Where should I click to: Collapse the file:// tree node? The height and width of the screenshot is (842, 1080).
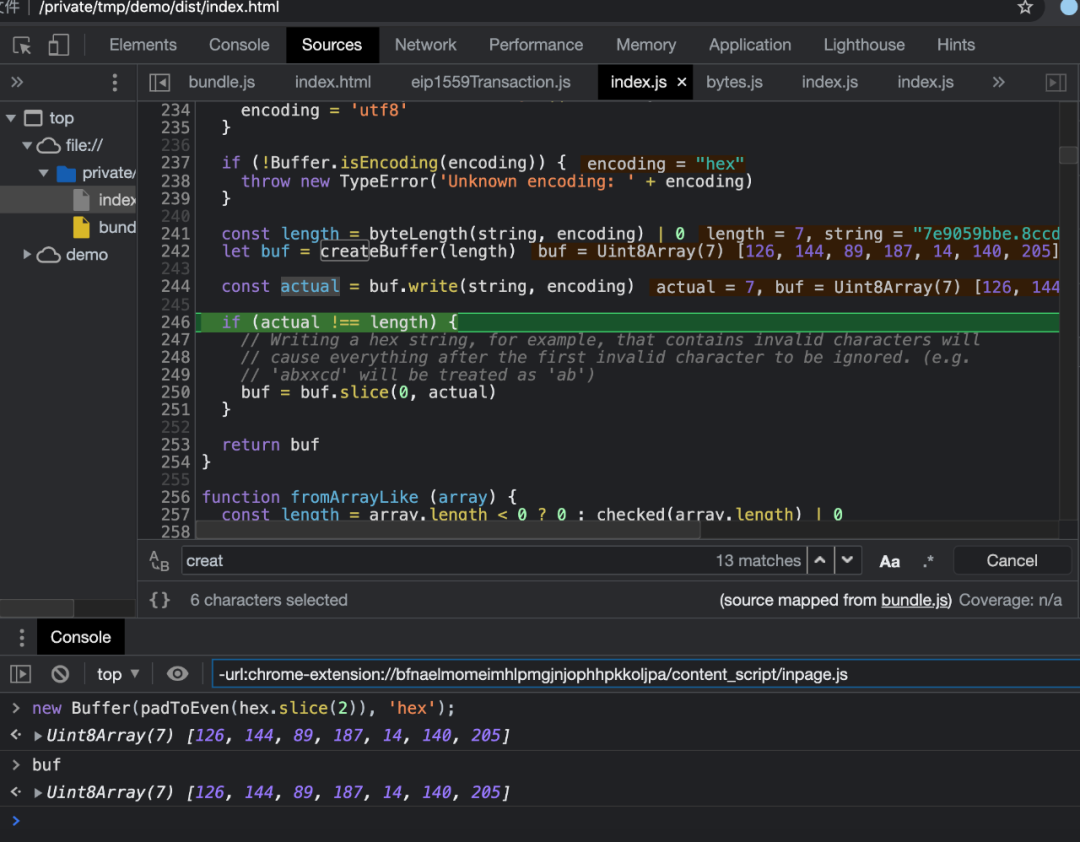click(x=27, y=146)
